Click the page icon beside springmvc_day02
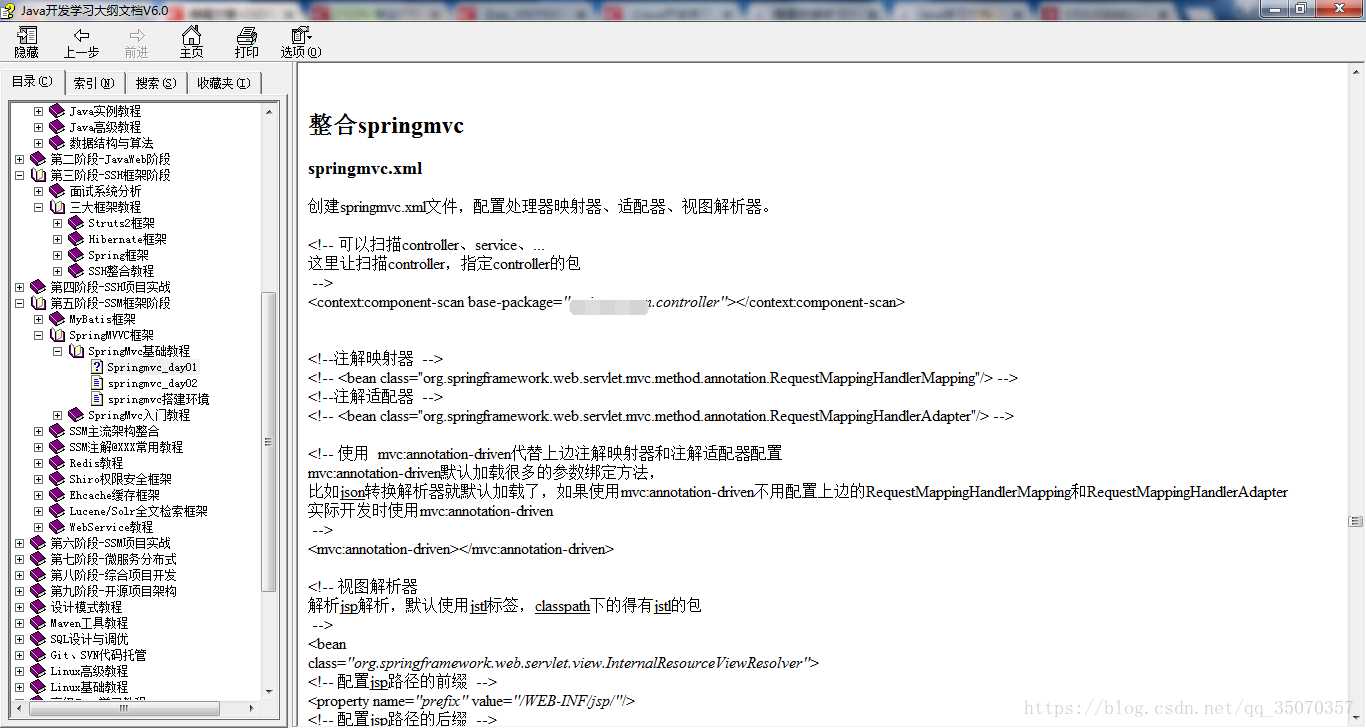This screenshot has height=728, width=1366. point(96,383)
